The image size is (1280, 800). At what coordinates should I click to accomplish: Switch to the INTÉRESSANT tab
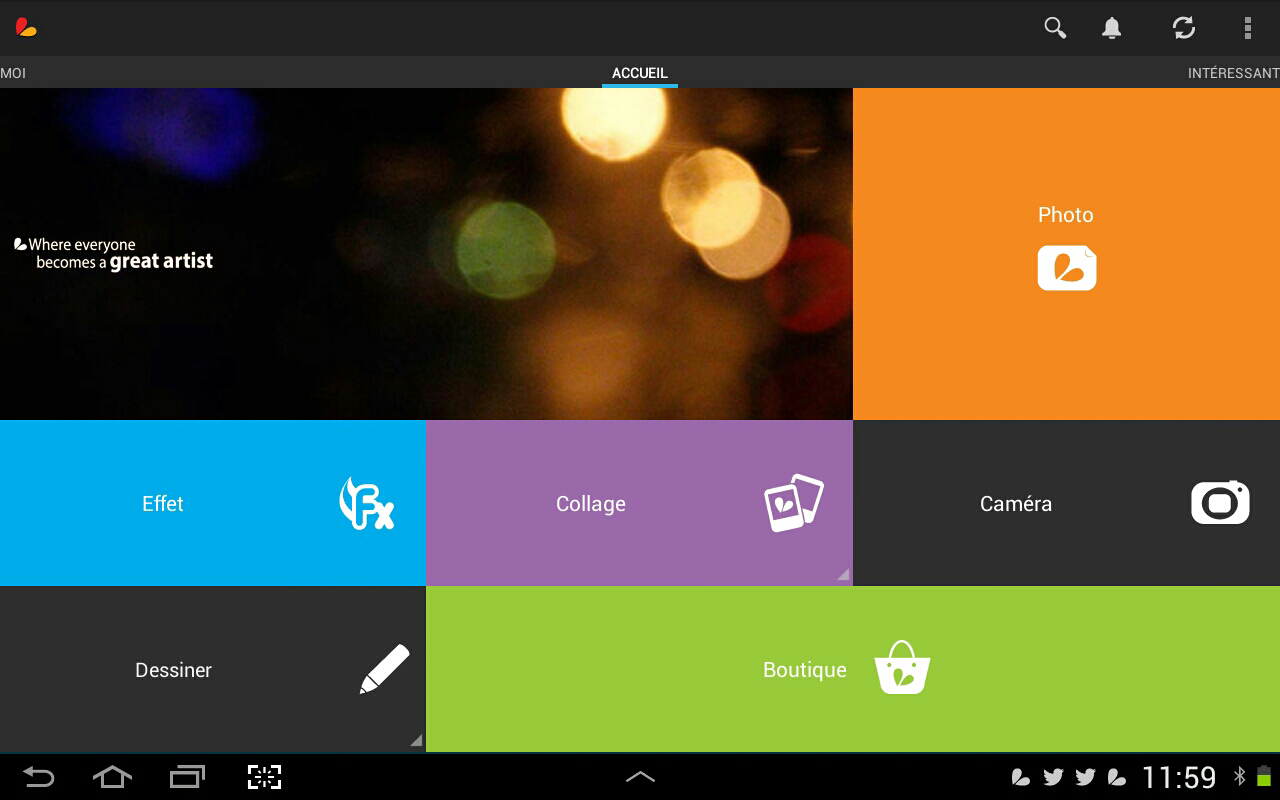pyautogui.click(x=1232, y=73)
